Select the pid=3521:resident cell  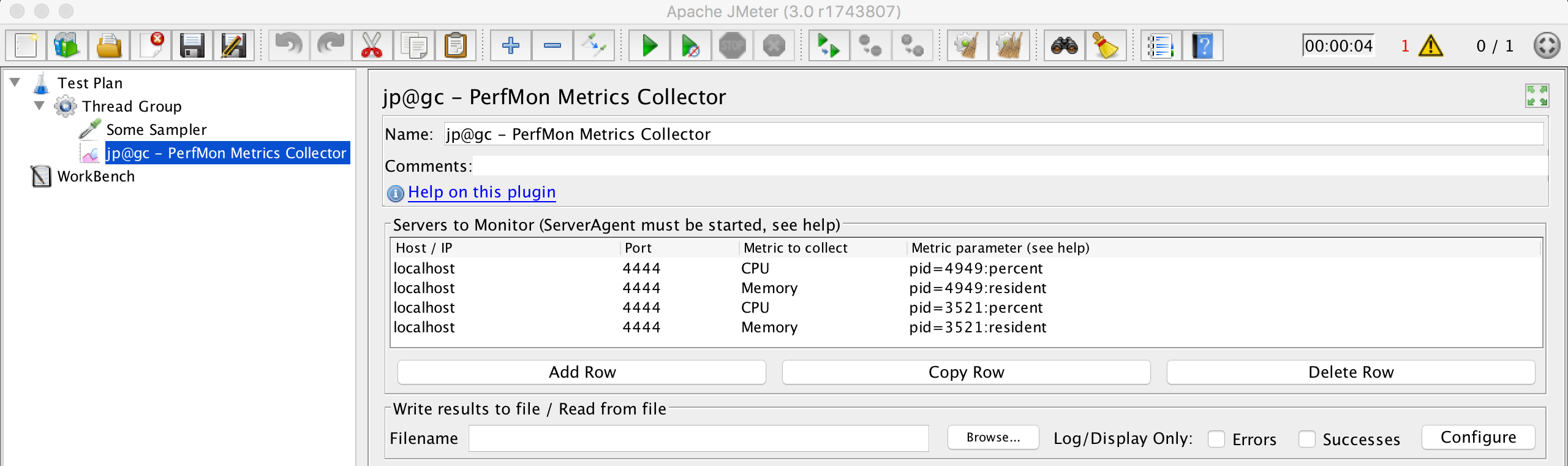tap(1223, 327)
